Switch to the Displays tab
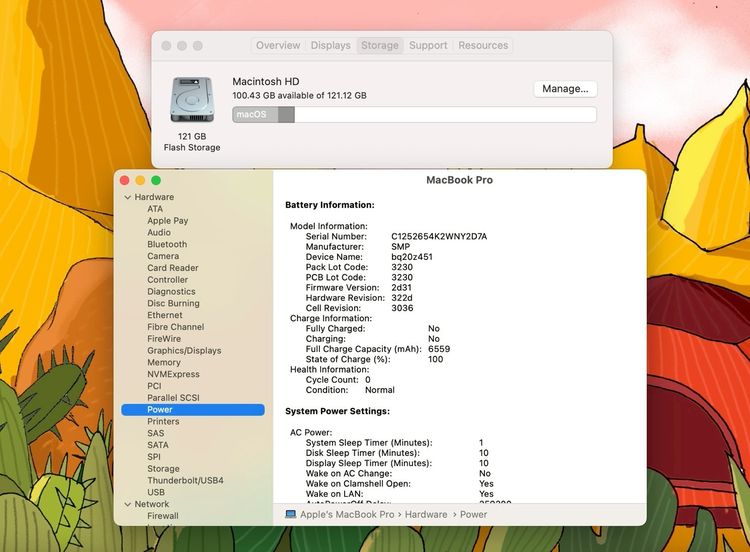The height and width of the screenshot is (552, 750). [331, 45]
